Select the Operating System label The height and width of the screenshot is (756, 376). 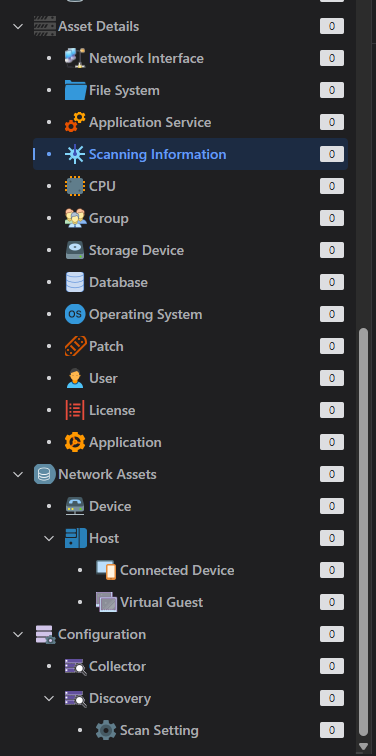click(146, 314)
